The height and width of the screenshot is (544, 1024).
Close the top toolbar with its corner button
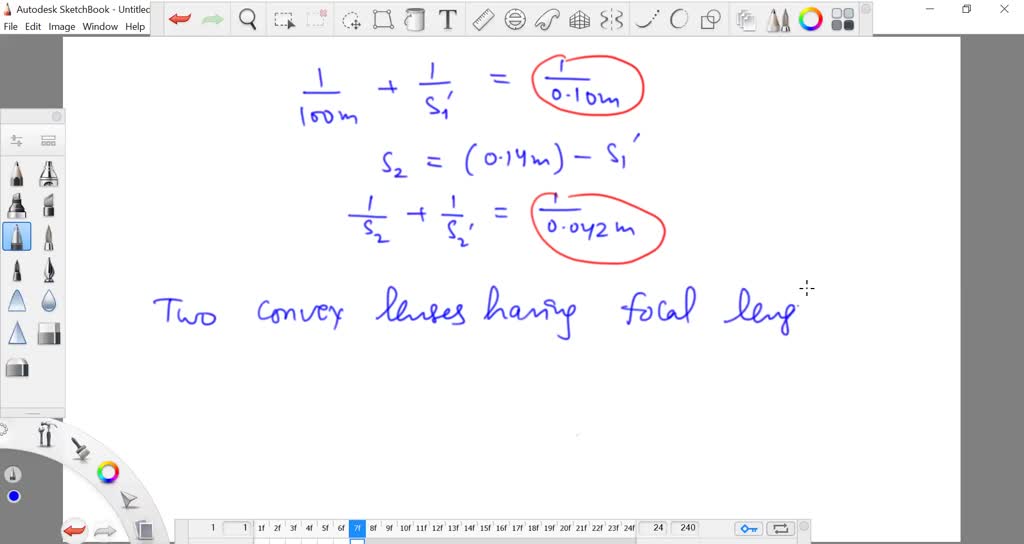[x=865, y=8]
